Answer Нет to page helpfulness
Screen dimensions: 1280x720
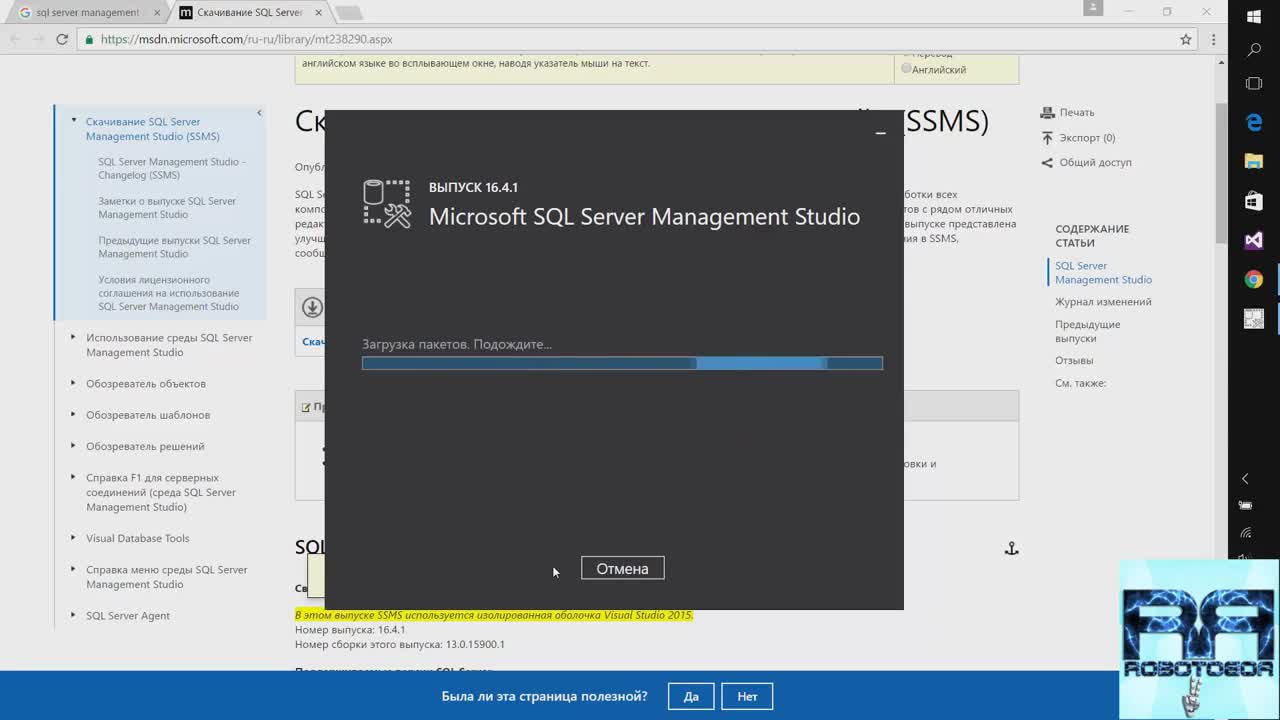(747, 696)
